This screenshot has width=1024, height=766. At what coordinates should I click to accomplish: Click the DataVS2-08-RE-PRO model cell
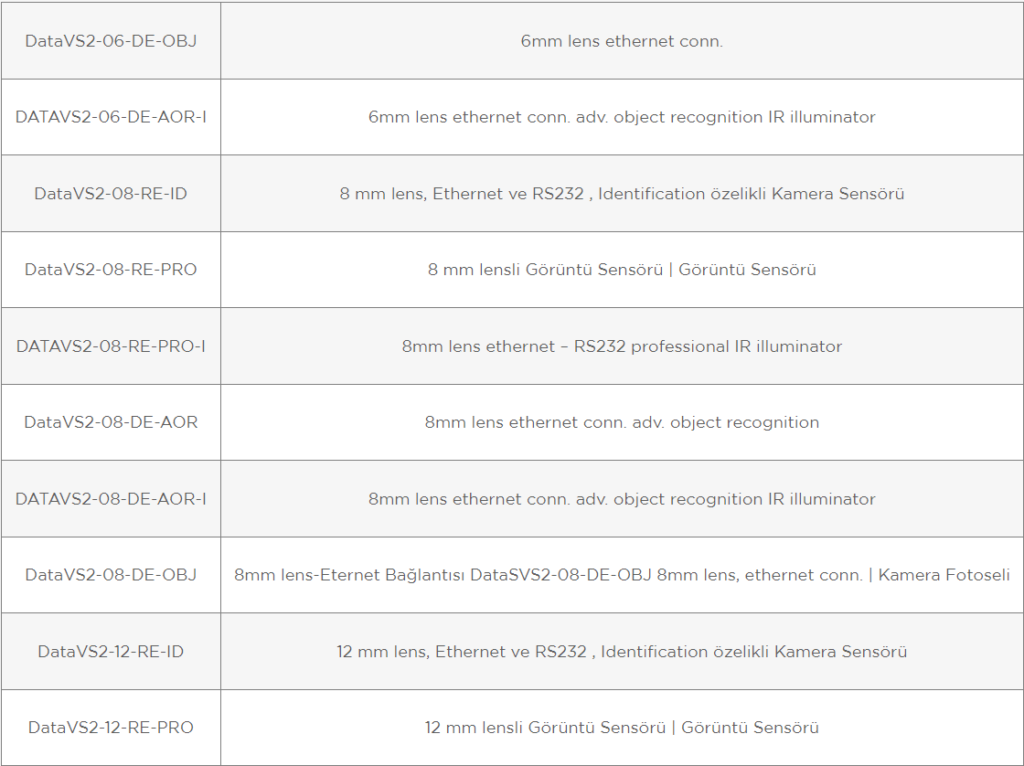click(110, 270)
